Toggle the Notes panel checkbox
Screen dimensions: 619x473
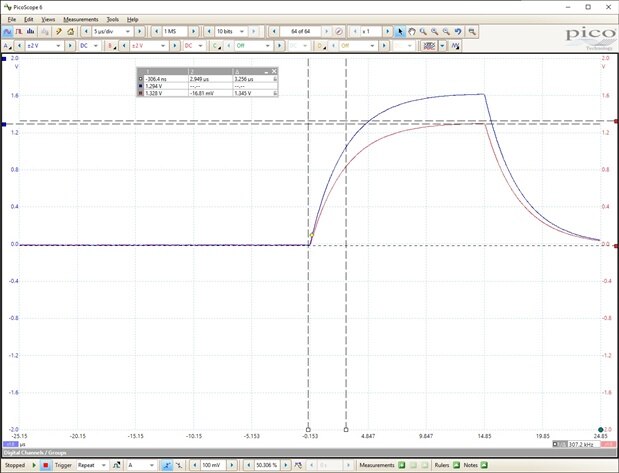(482, 465)
